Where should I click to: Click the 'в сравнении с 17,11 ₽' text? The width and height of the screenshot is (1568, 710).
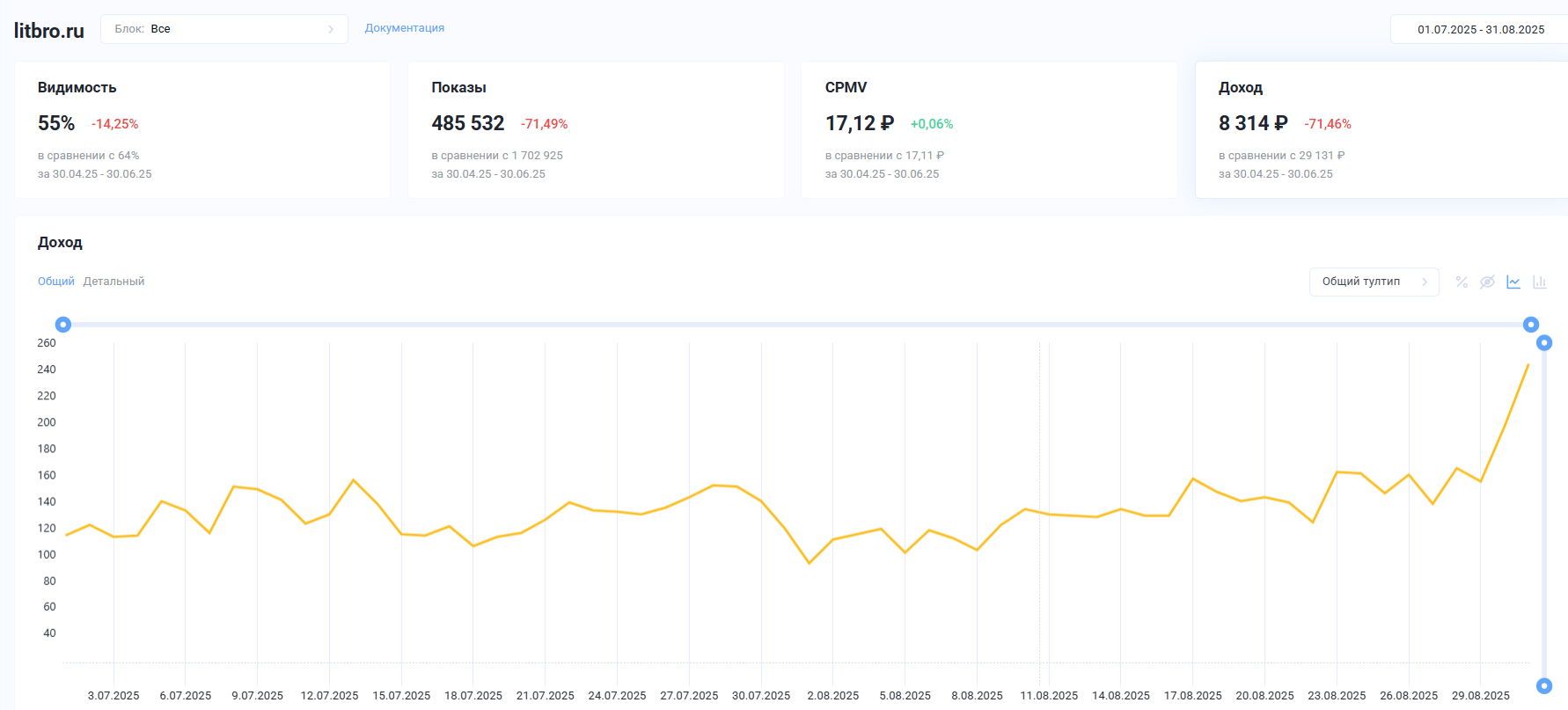(x=885, y=156)
